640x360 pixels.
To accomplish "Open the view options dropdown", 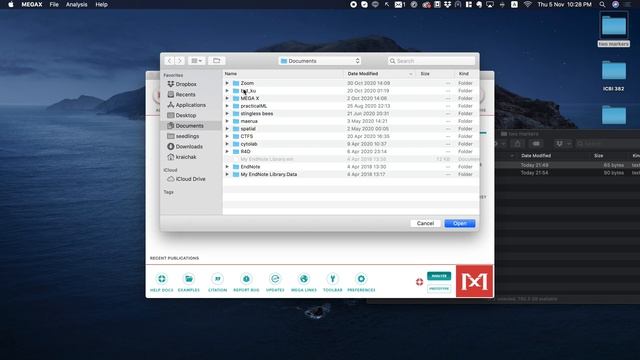I will pos(196,61).
